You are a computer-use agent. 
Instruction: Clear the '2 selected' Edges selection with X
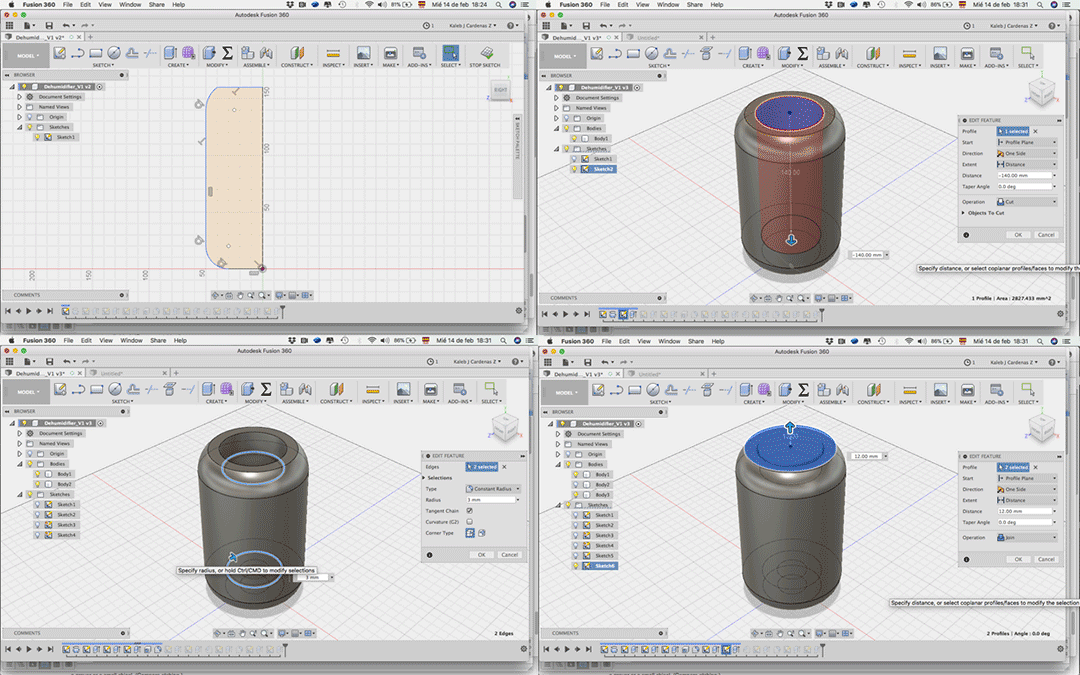point(504,466)
